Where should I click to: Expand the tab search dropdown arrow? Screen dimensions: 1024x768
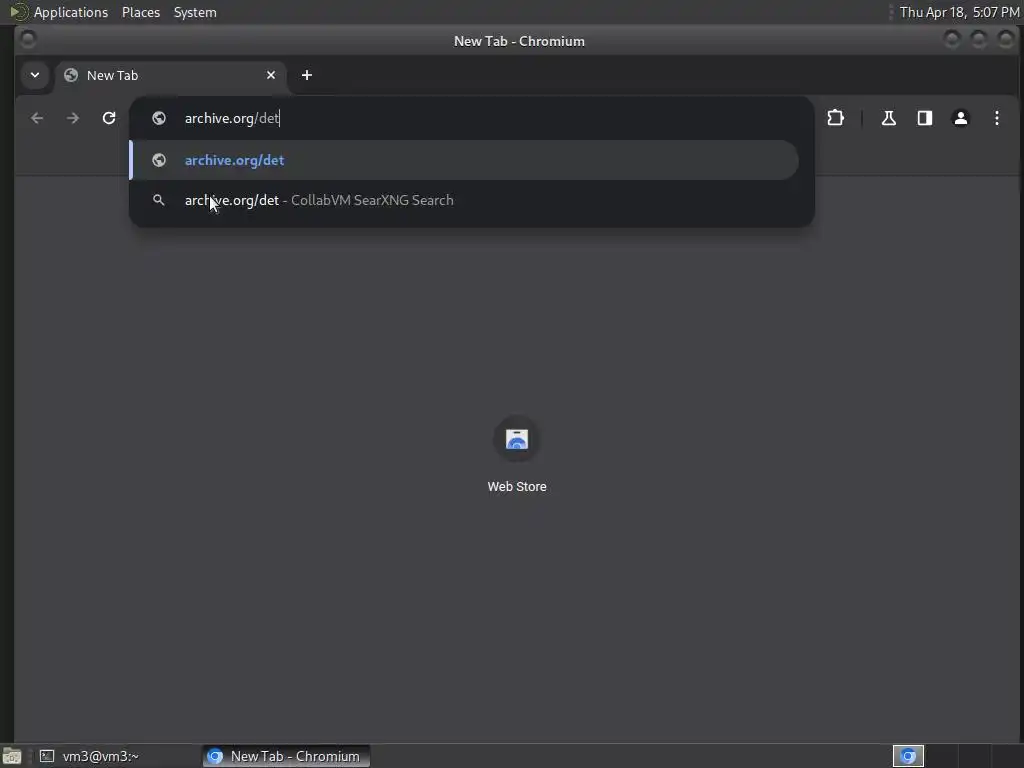pyautogui.click(x=35, y=75)
